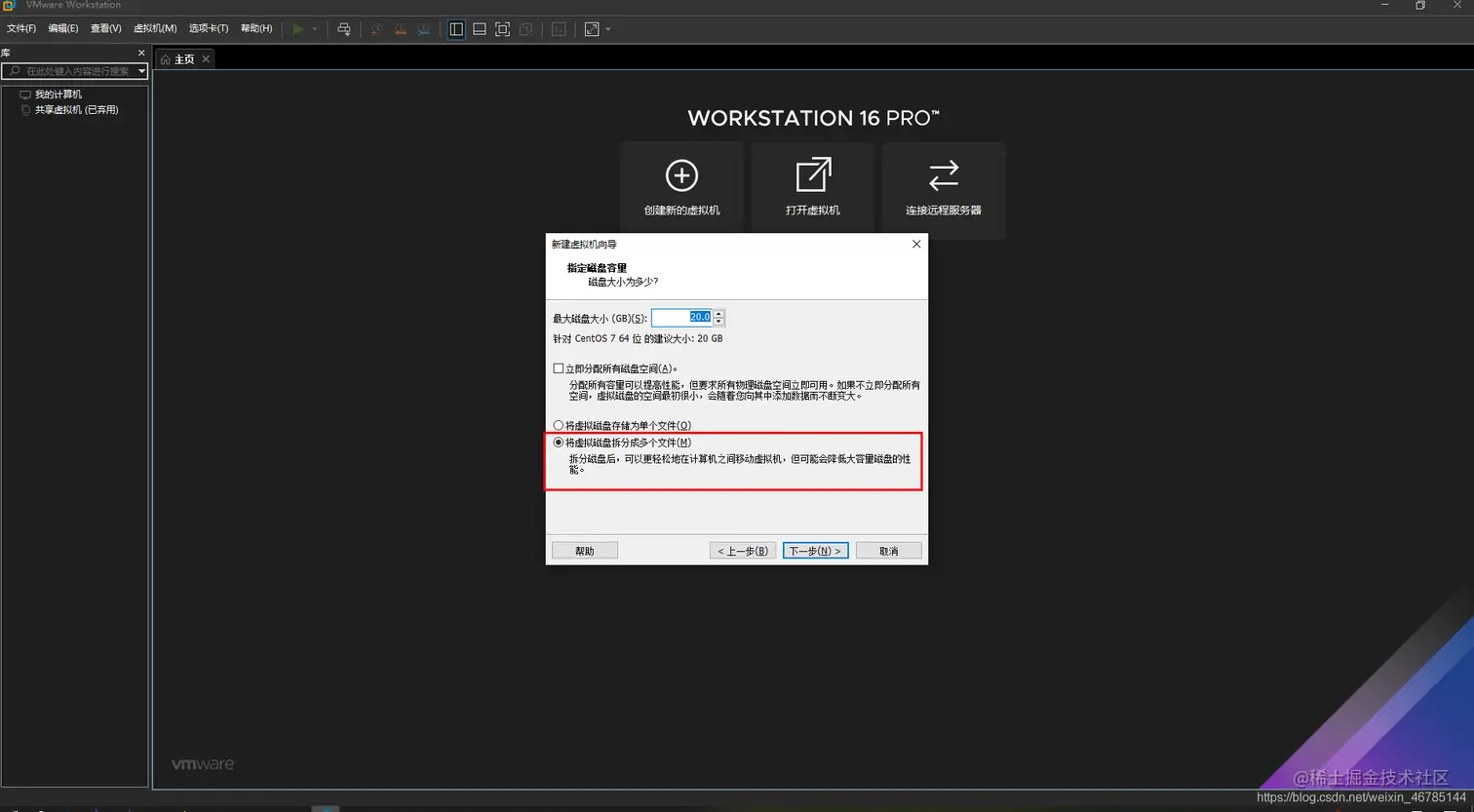Click the 打开虚拟机 icon tile

pos(813,190)
